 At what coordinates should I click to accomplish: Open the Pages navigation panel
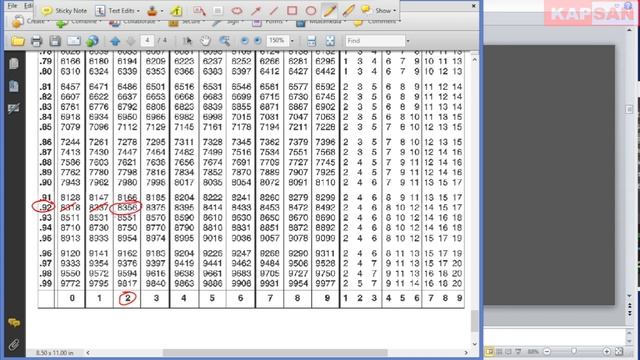pyautogui.click(x=14, y=64)
